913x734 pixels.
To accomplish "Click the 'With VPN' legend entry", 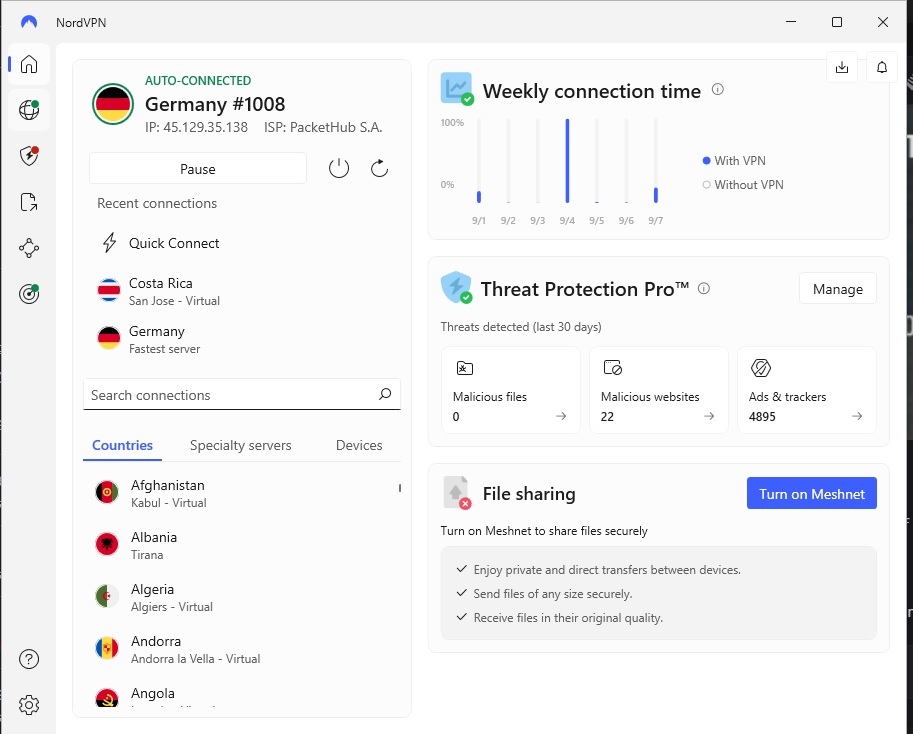I will coord(734,161).
